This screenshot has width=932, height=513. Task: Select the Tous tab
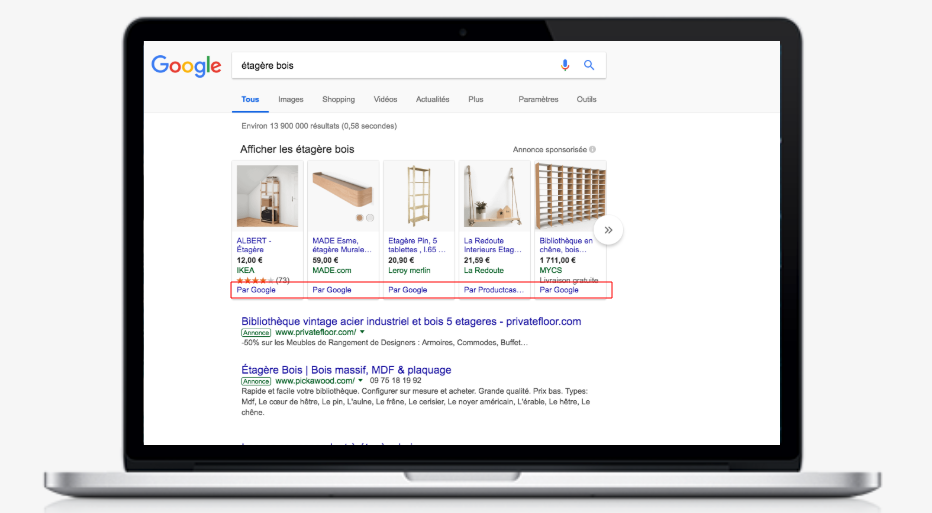click(250, 99)
